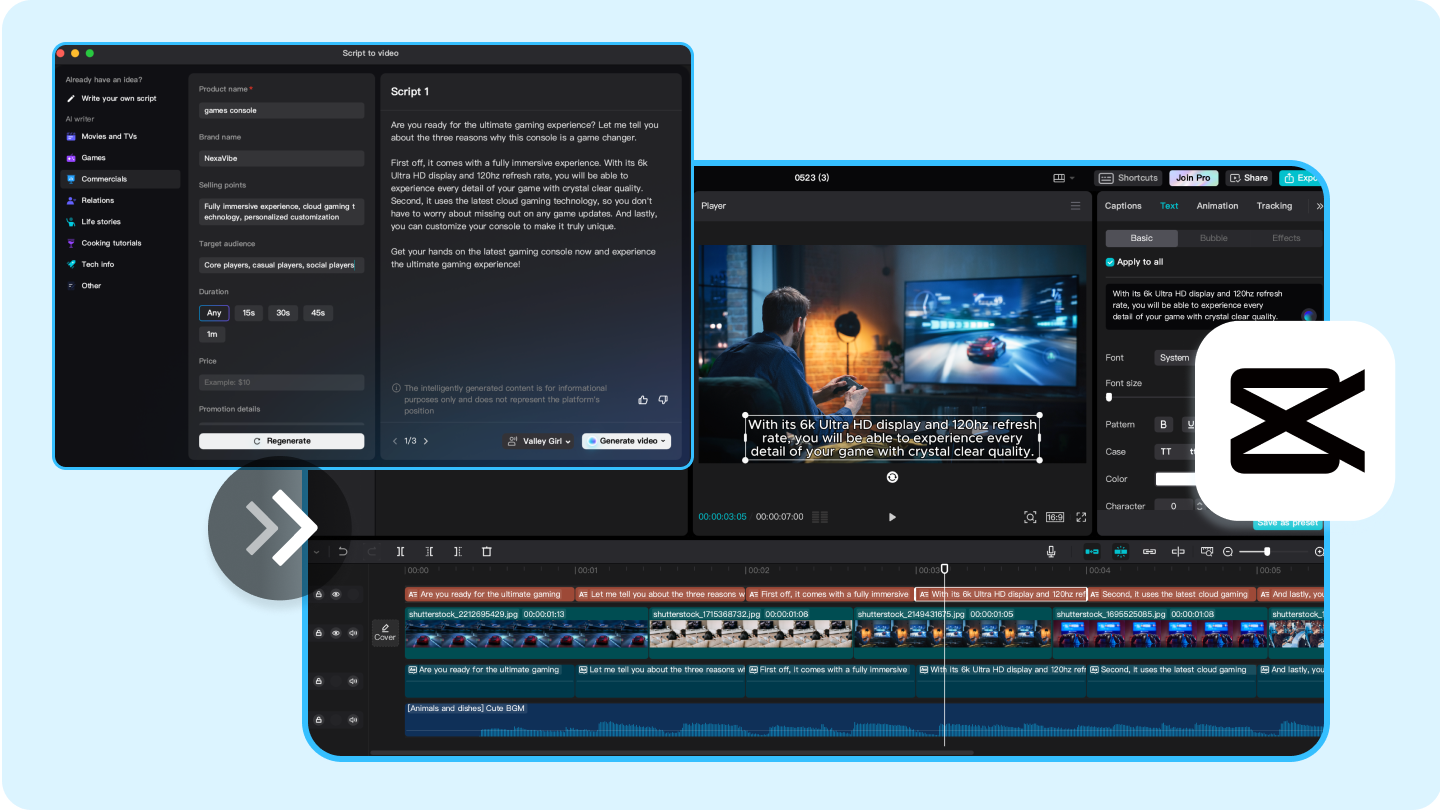The width and height of the screenshot is (1440, 810).
Task: Expand more tabs with the double chevron
Action: click(x=1319, y=206)
